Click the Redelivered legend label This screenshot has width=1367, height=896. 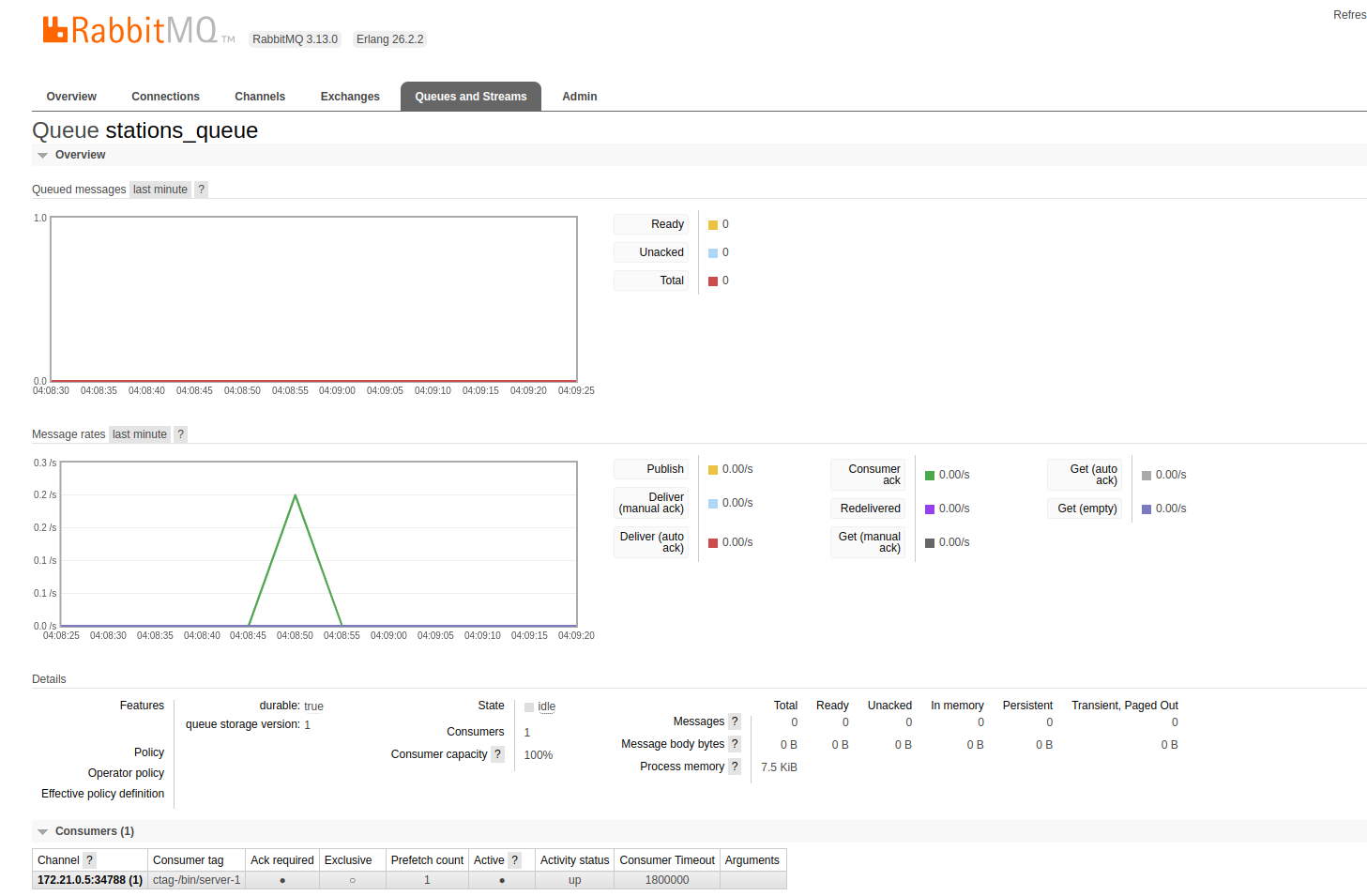click(870, 509)
